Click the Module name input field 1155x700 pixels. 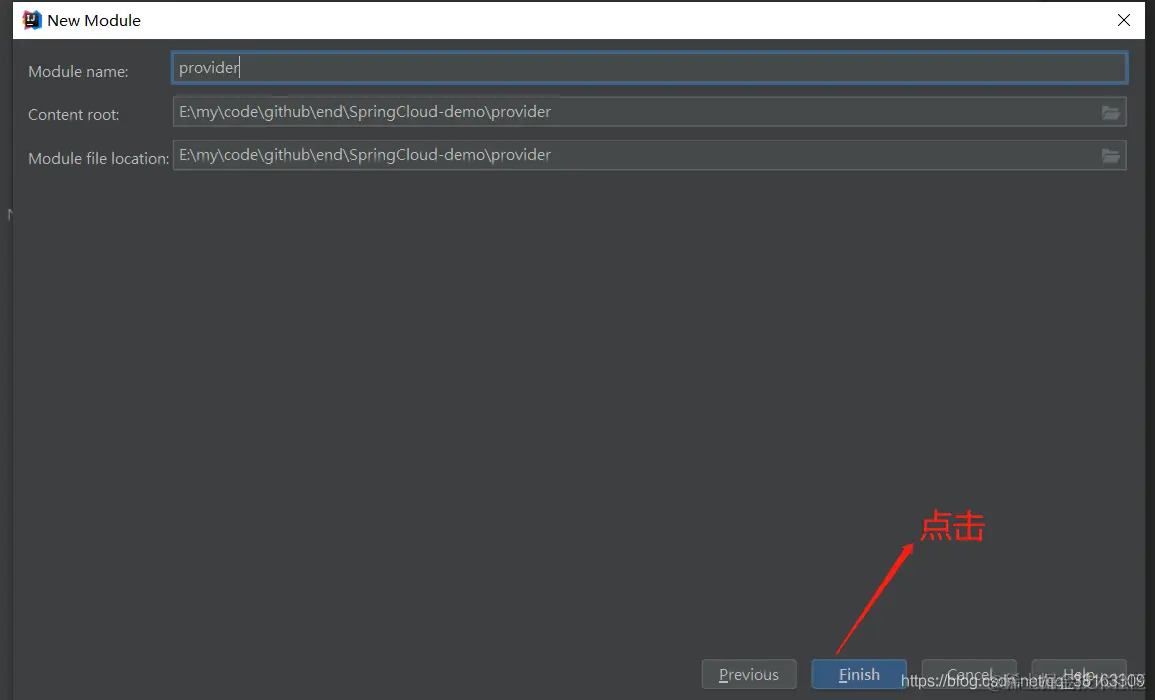pyautogui.click(x=649, y=68)
